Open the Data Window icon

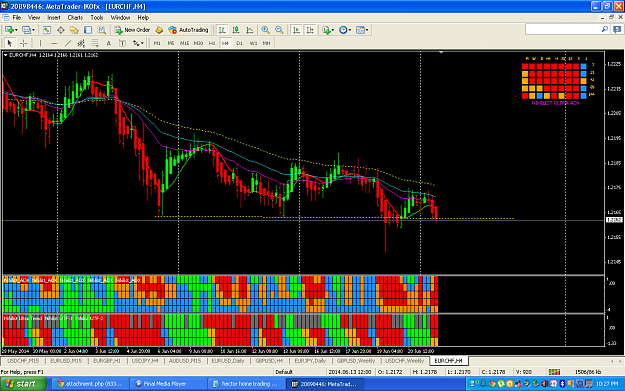(x=61, y=30)
